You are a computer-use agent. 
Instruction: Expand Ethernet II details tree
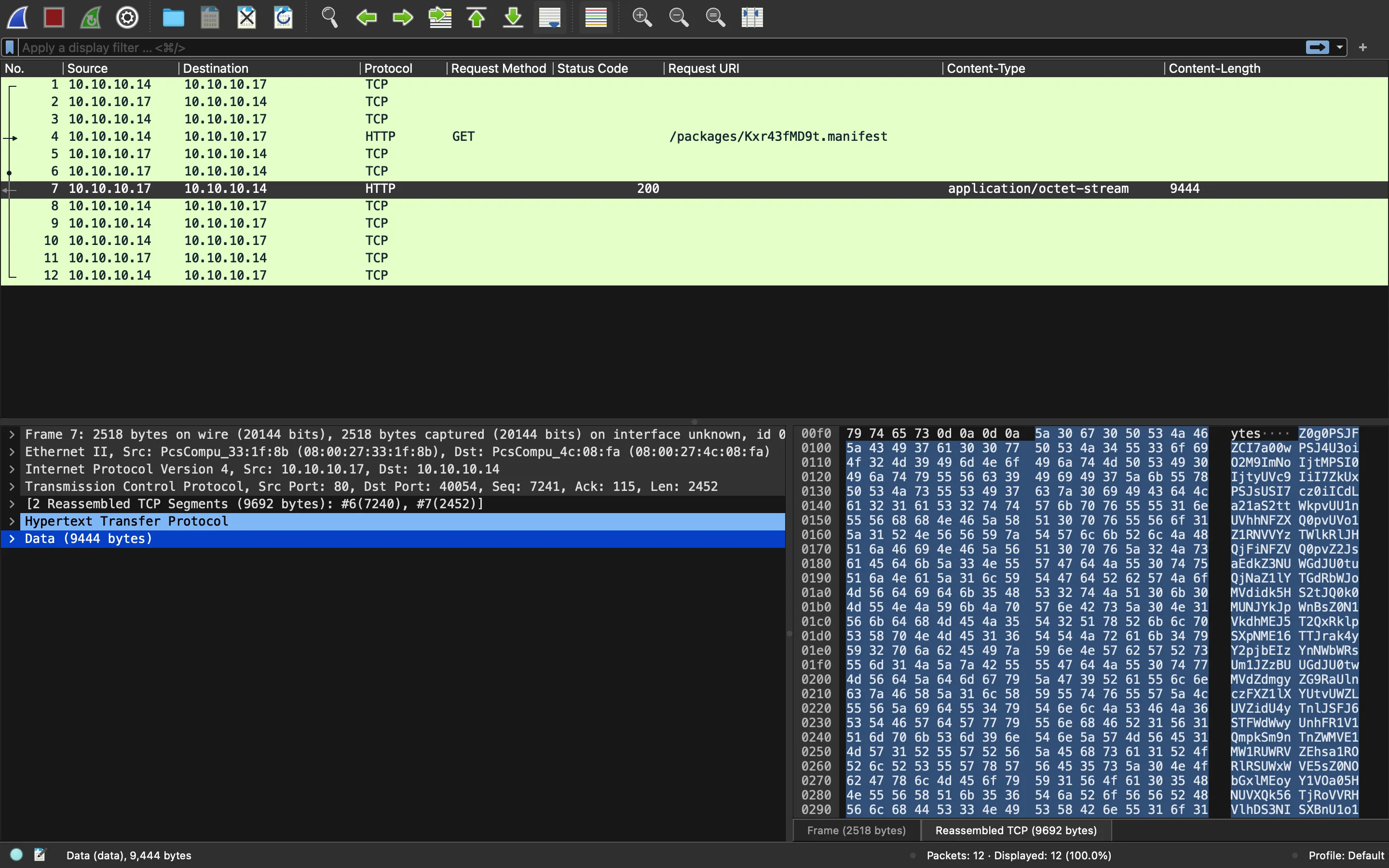pos(12,452)
